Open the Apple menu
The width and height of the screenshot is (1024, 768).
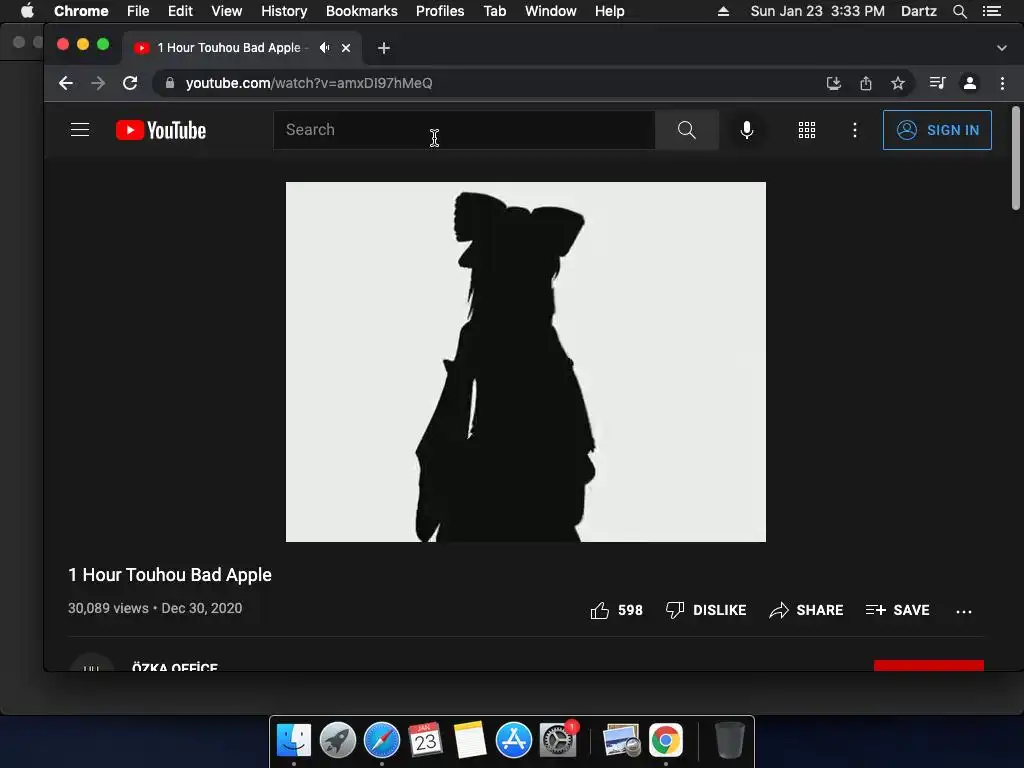pos(27,11)
